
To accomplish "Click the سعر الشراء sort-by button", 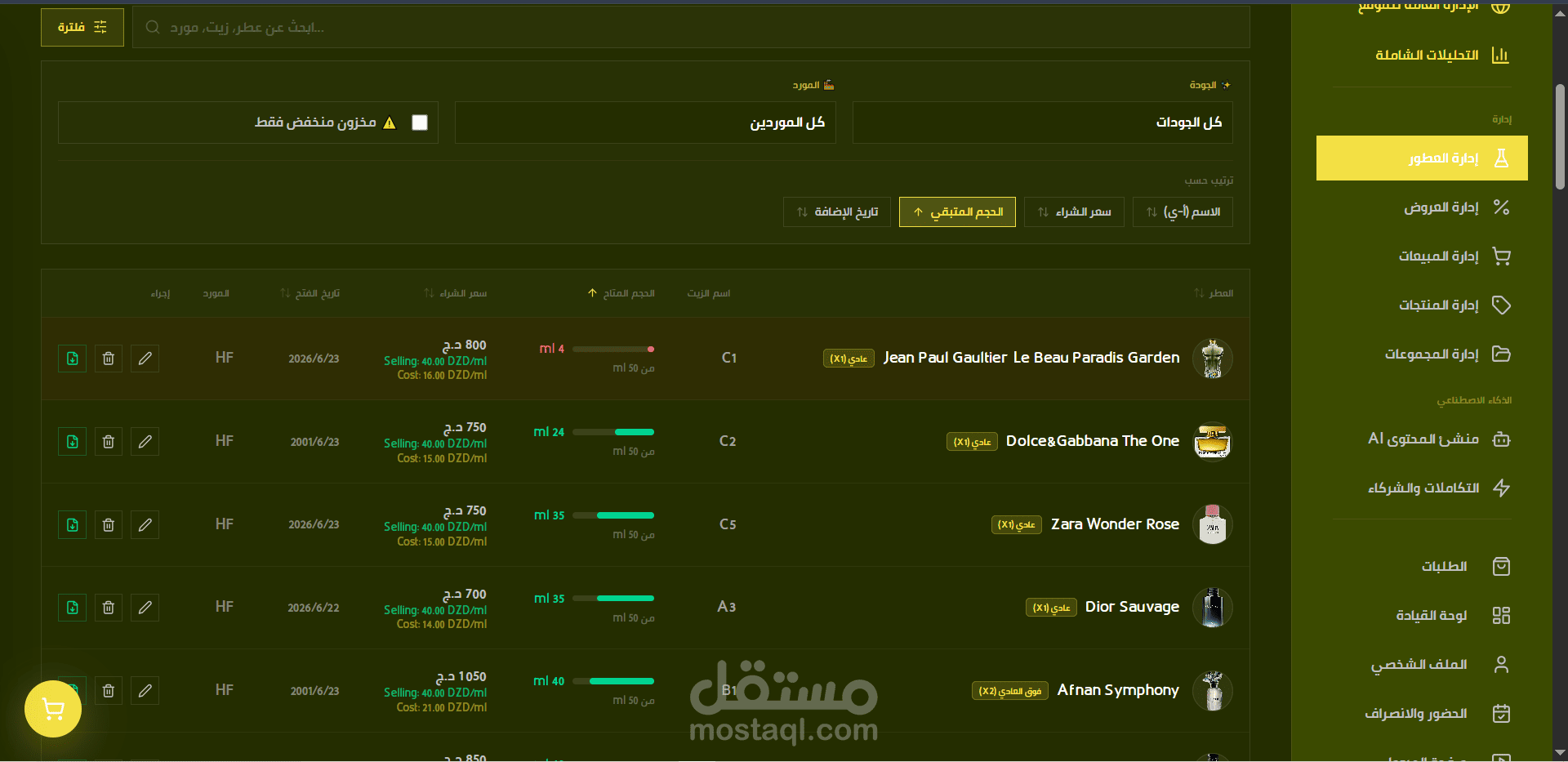I will [x=1074, y=212].
